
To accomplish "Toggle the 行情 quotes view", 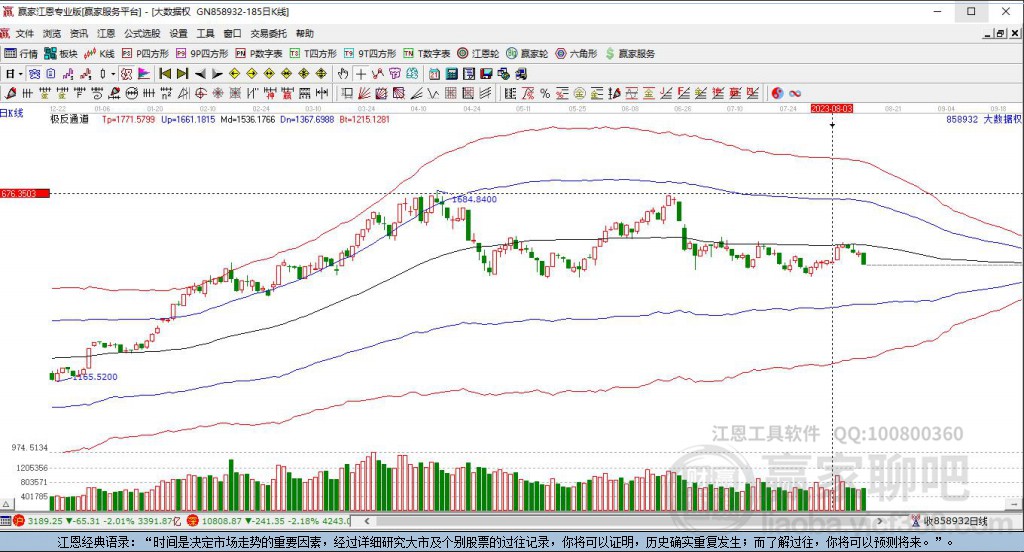I will (20, 53).
